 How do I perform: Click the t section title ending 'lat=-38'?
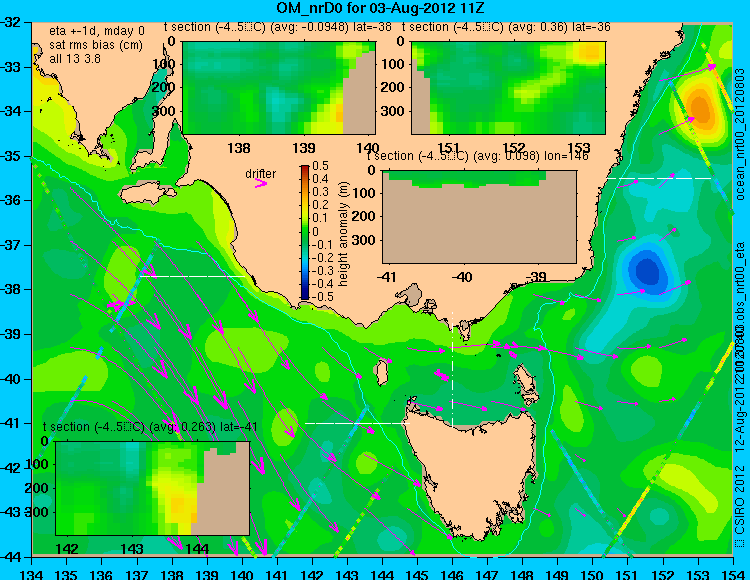[x=278, y=27]
